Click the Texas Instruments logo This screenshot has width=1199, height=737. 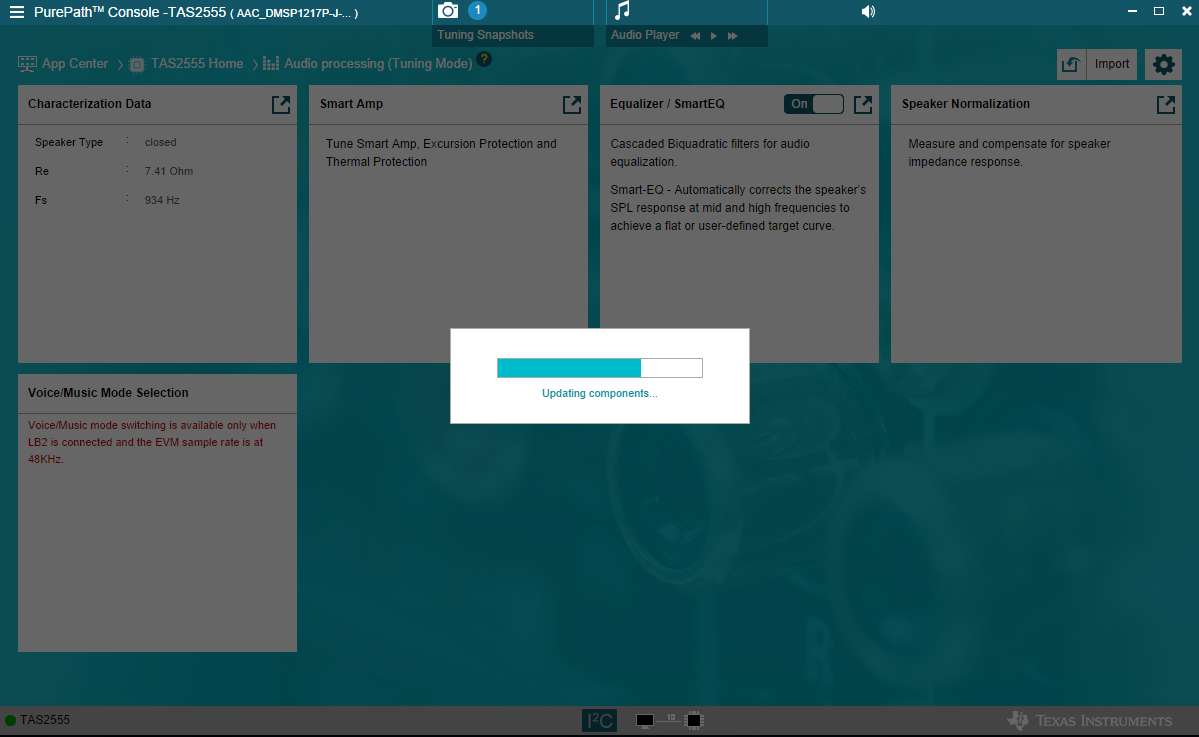click(1089, 720)
